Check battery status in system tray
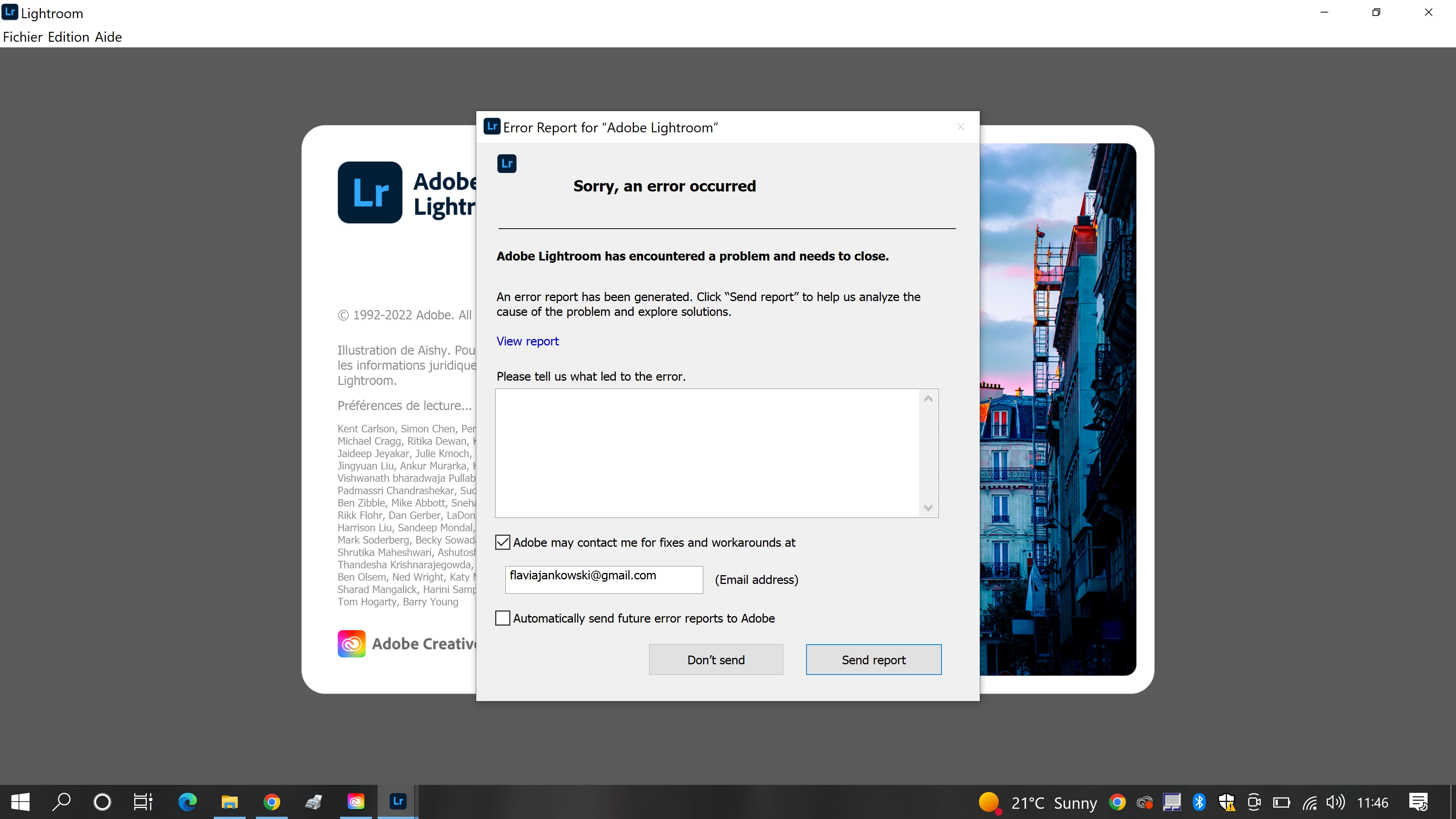 coord(1281,802)
